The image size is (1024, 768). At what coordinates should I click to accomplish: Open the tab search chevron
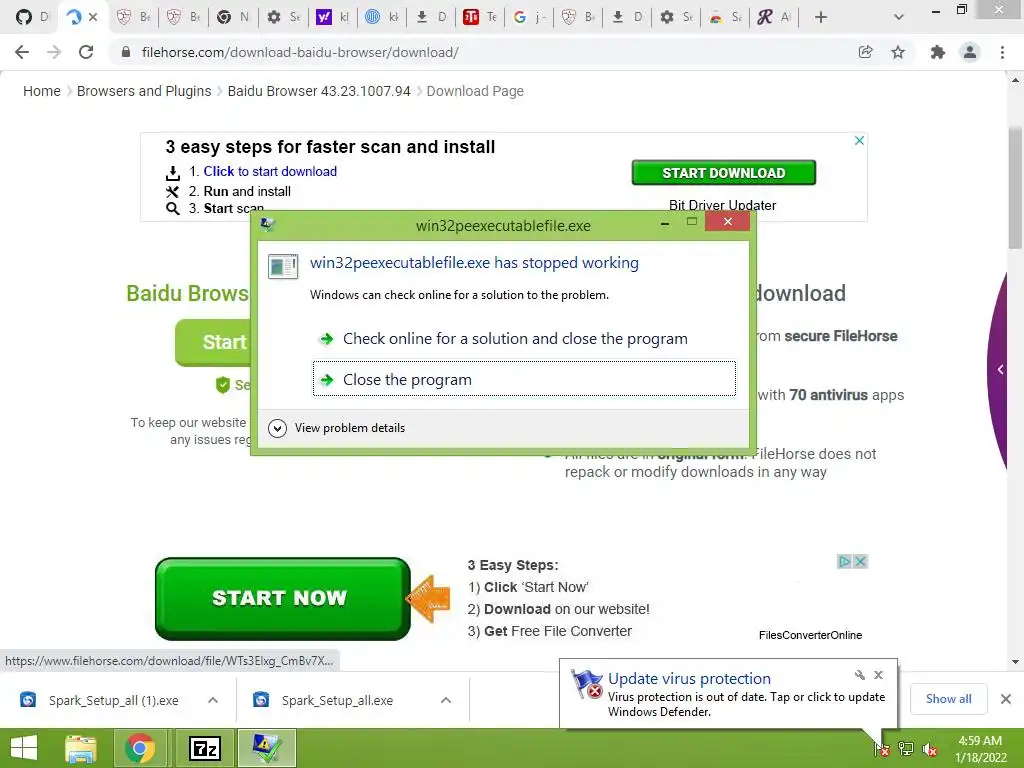899,17
